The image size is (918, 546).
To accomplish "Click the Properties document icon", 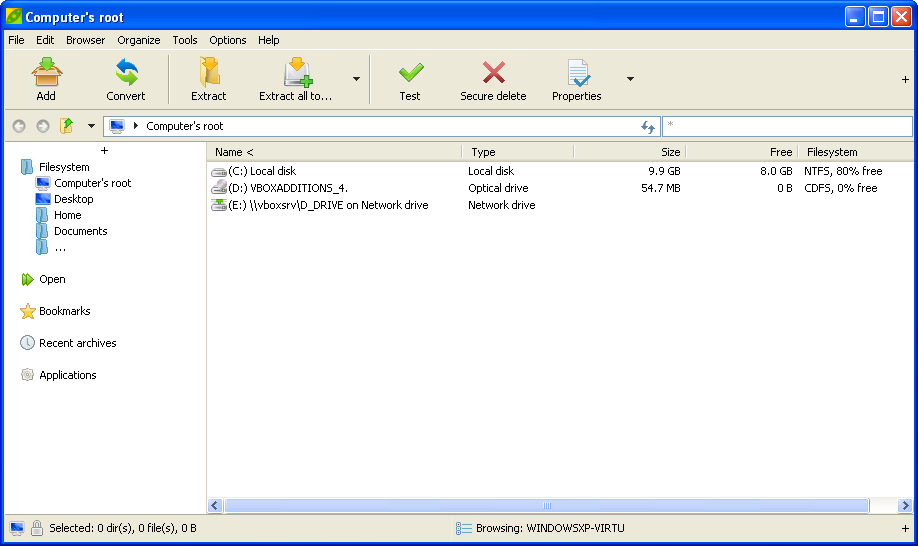I will (x=578, y=73).
